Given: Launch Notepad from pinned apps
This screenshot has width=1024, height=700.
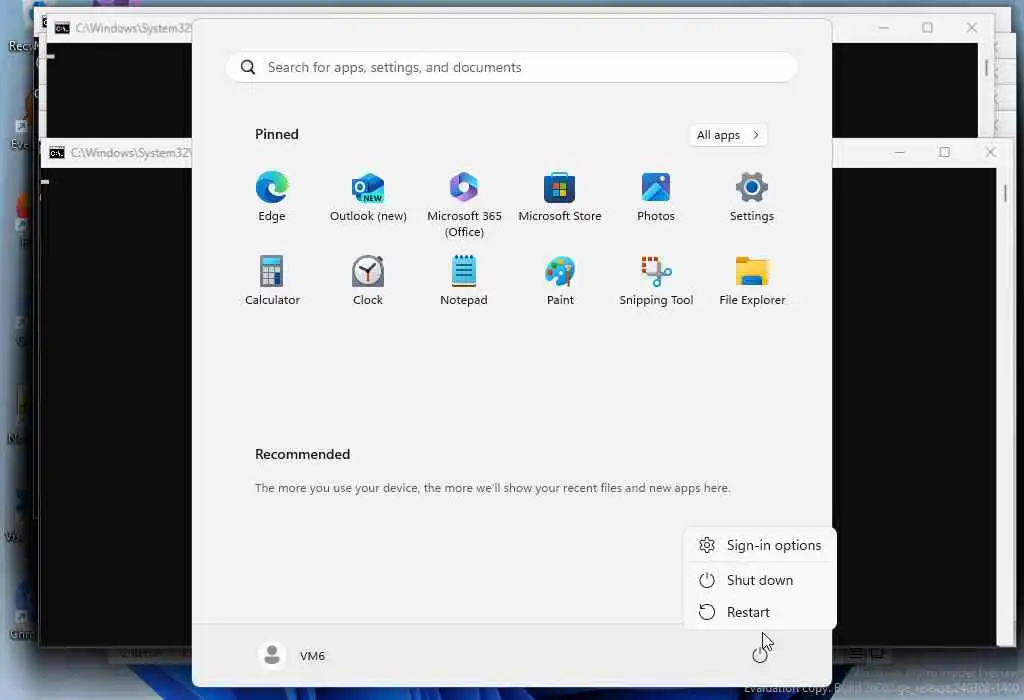Looking at the screenshot, I should [x=464, y=280].
